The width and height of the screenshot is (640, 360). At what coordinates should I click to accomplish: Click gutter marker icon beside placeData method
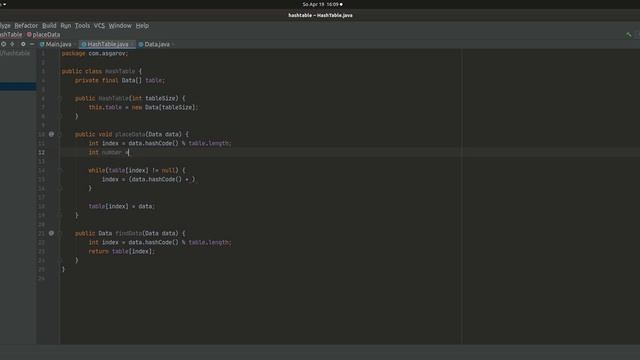tap(51, 134)
